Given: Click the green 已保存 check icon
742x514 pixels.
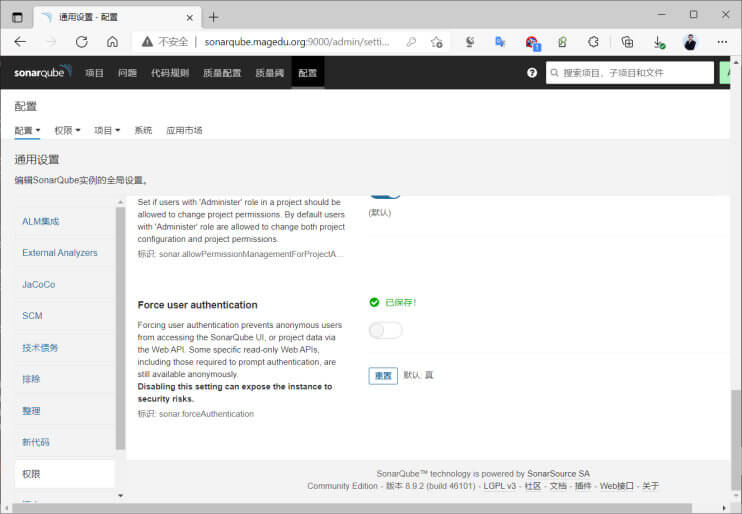Looking at the screenshot, I should [374, 302].
